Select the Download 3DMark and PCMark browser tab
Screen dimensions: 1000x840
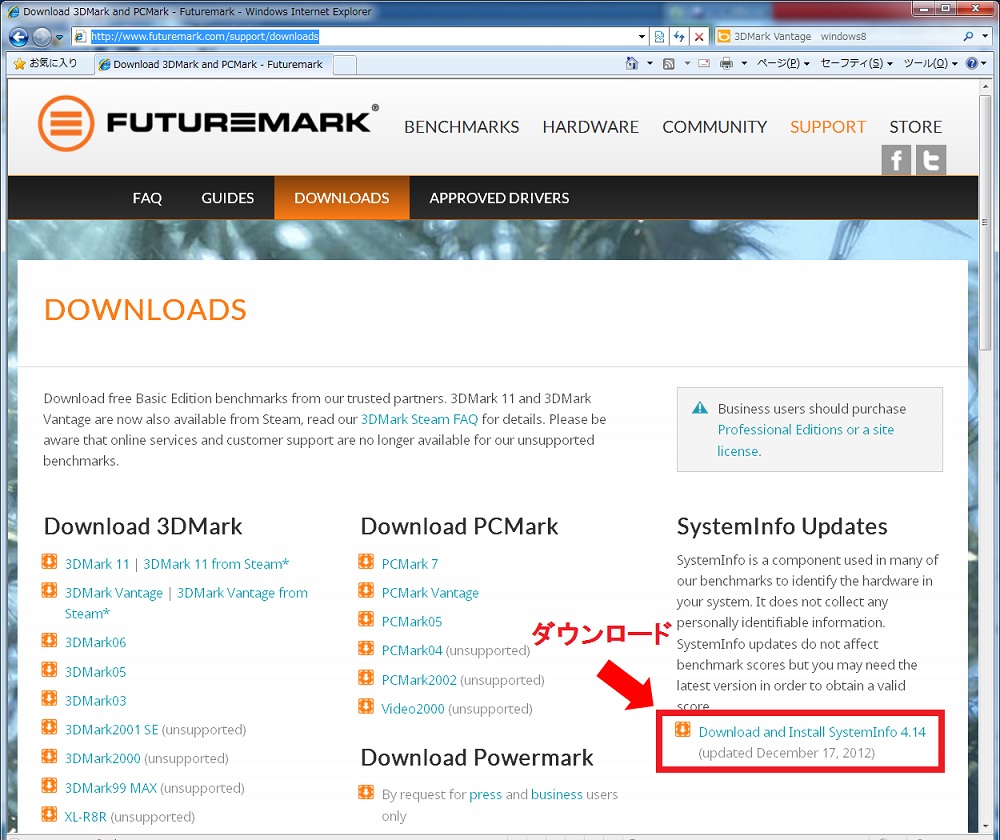pyautogui.click(x=214, y=64)
